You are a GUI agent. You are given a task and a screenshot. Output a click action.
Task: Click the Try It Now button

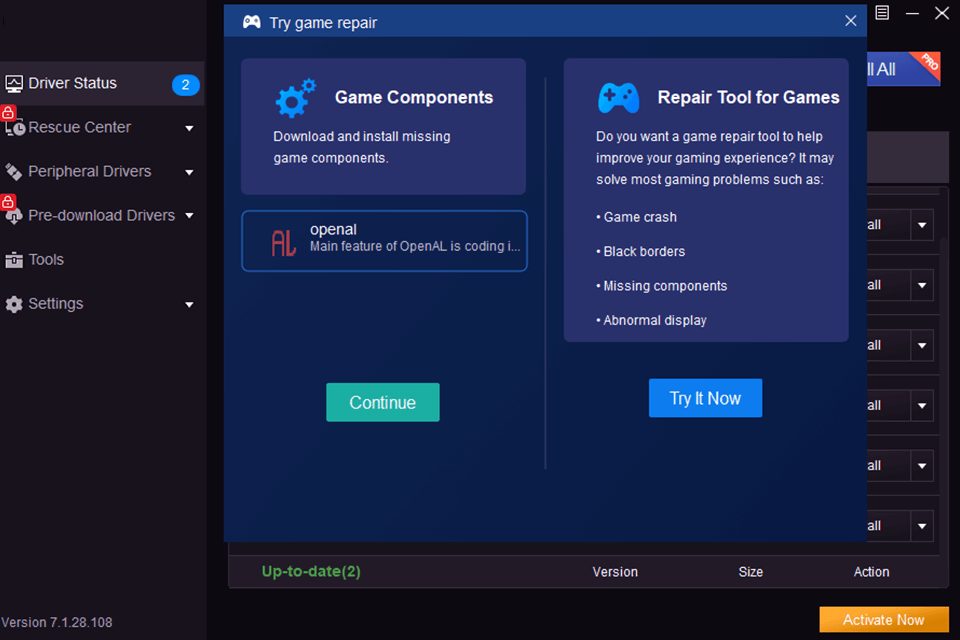coord(705,398)
